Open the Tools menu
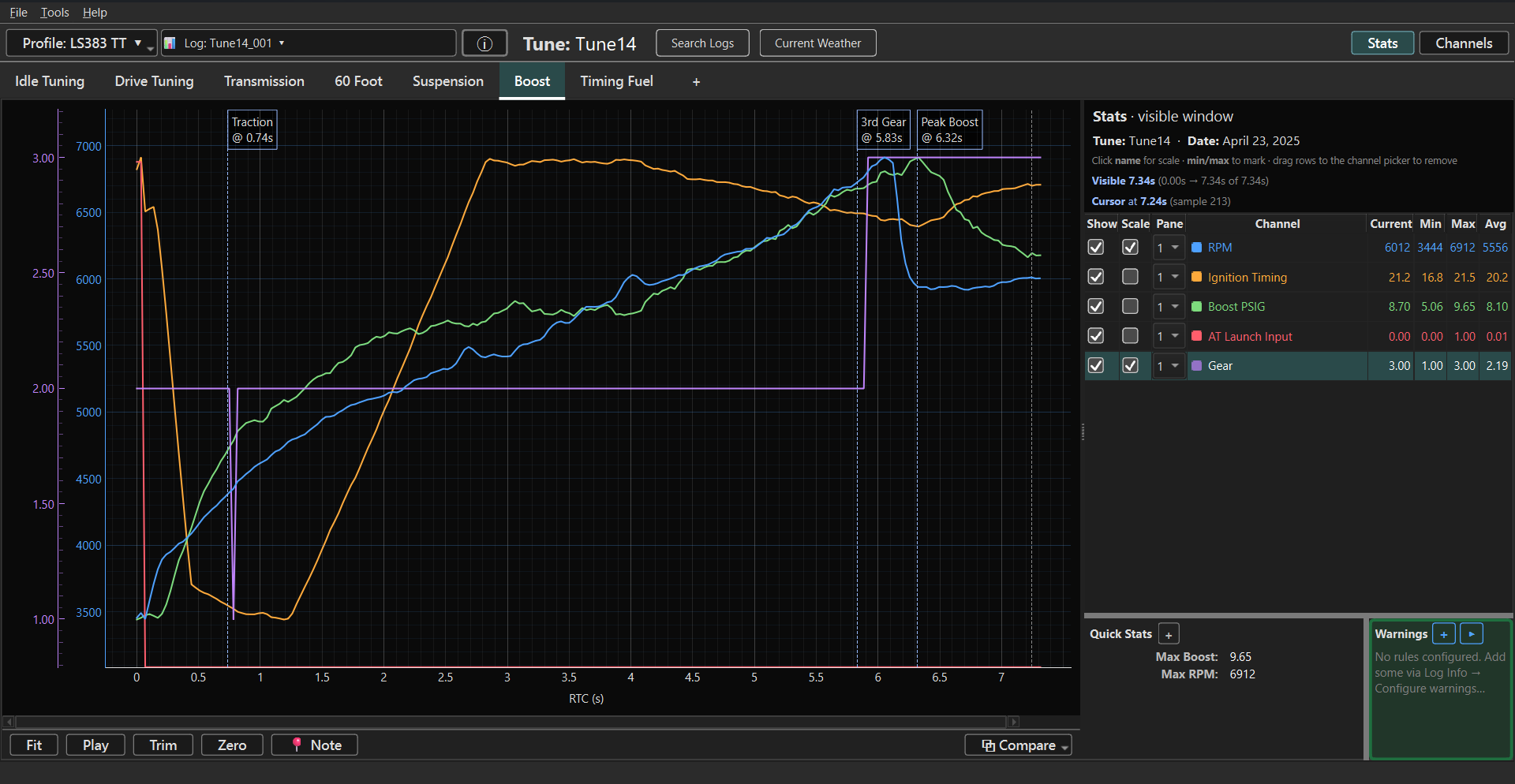This screenshot has width=1515, height=784. click(x=54, y=13)
